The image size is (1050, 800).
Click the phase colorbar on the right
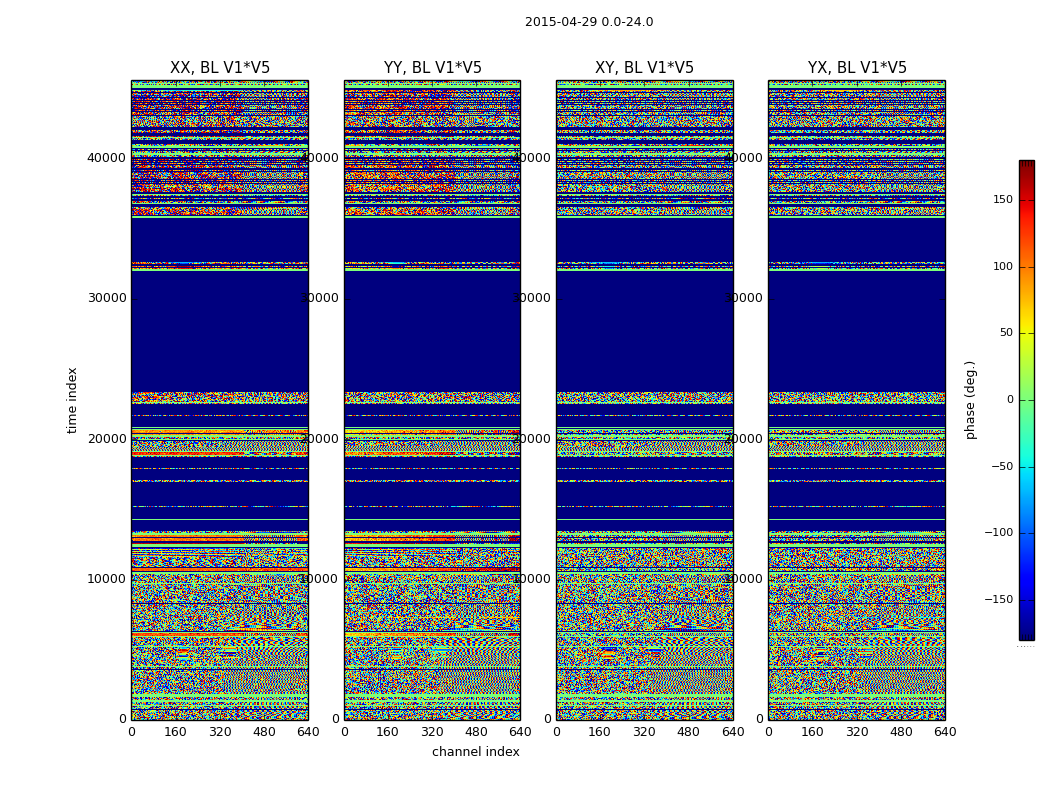pos(1026,400)
